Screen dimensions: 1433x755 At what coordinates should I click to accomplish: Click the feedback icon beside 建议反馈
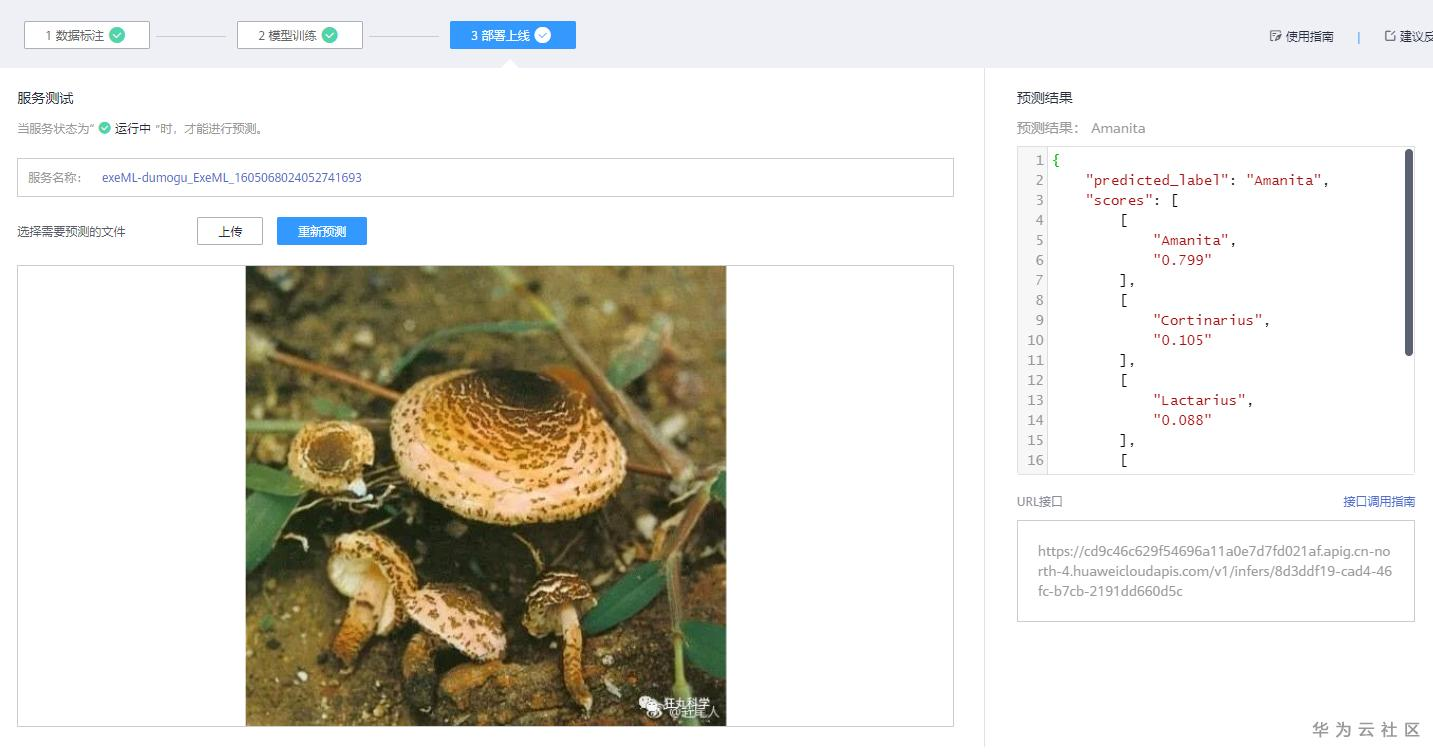[1390, 36]
